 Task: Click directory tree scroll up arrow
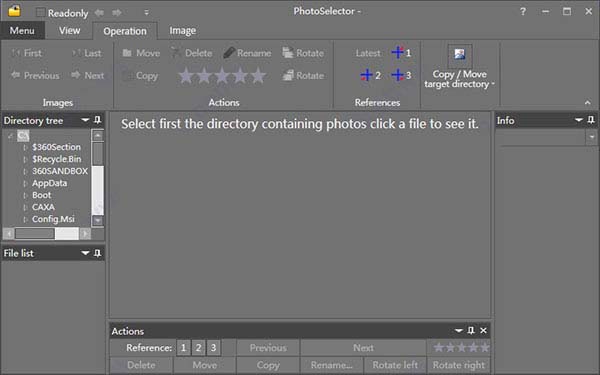98,135
